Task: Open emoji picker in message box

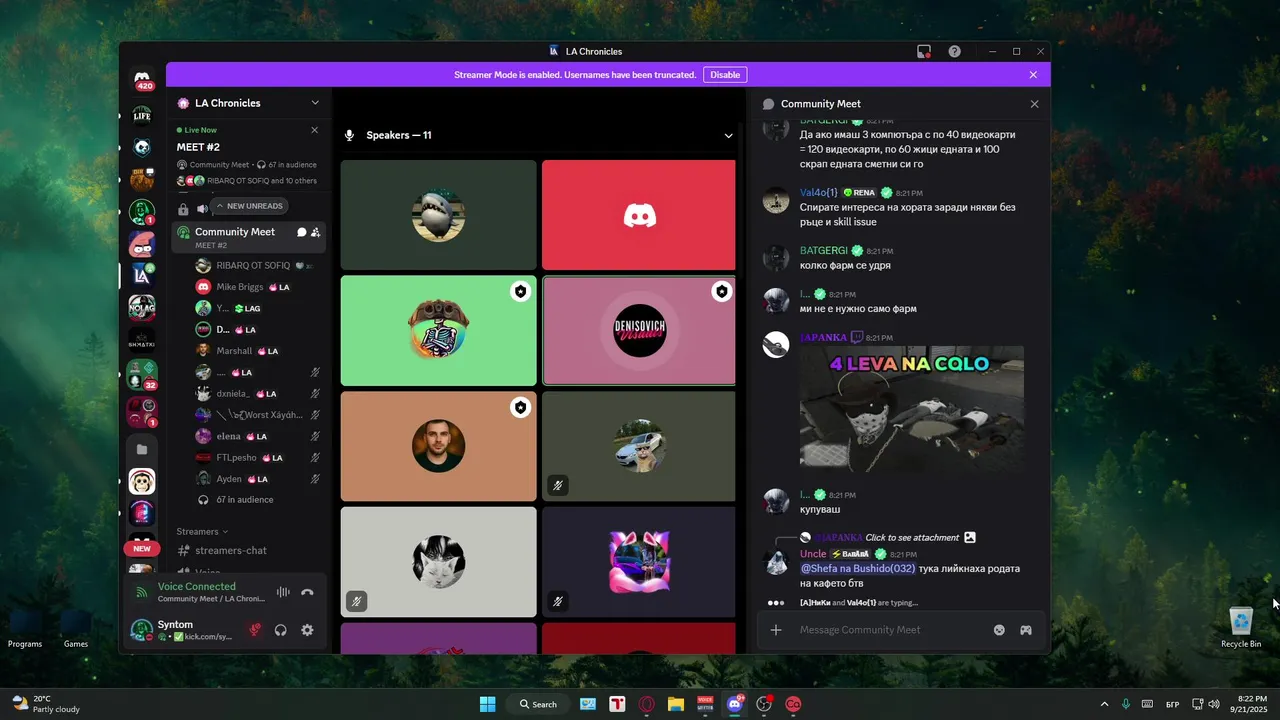Action: point(999,630)
